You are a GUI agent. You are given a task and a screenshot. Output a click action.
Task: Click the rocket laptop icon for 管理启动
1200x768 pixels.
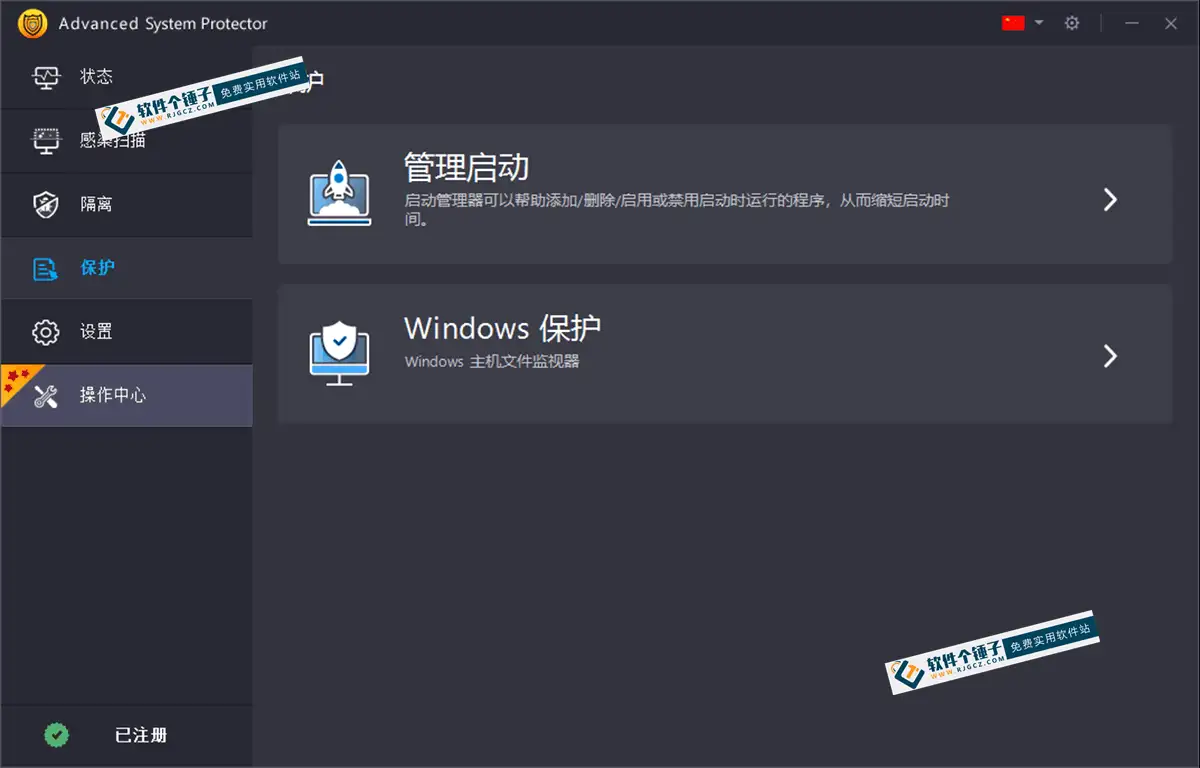(339, 193)
